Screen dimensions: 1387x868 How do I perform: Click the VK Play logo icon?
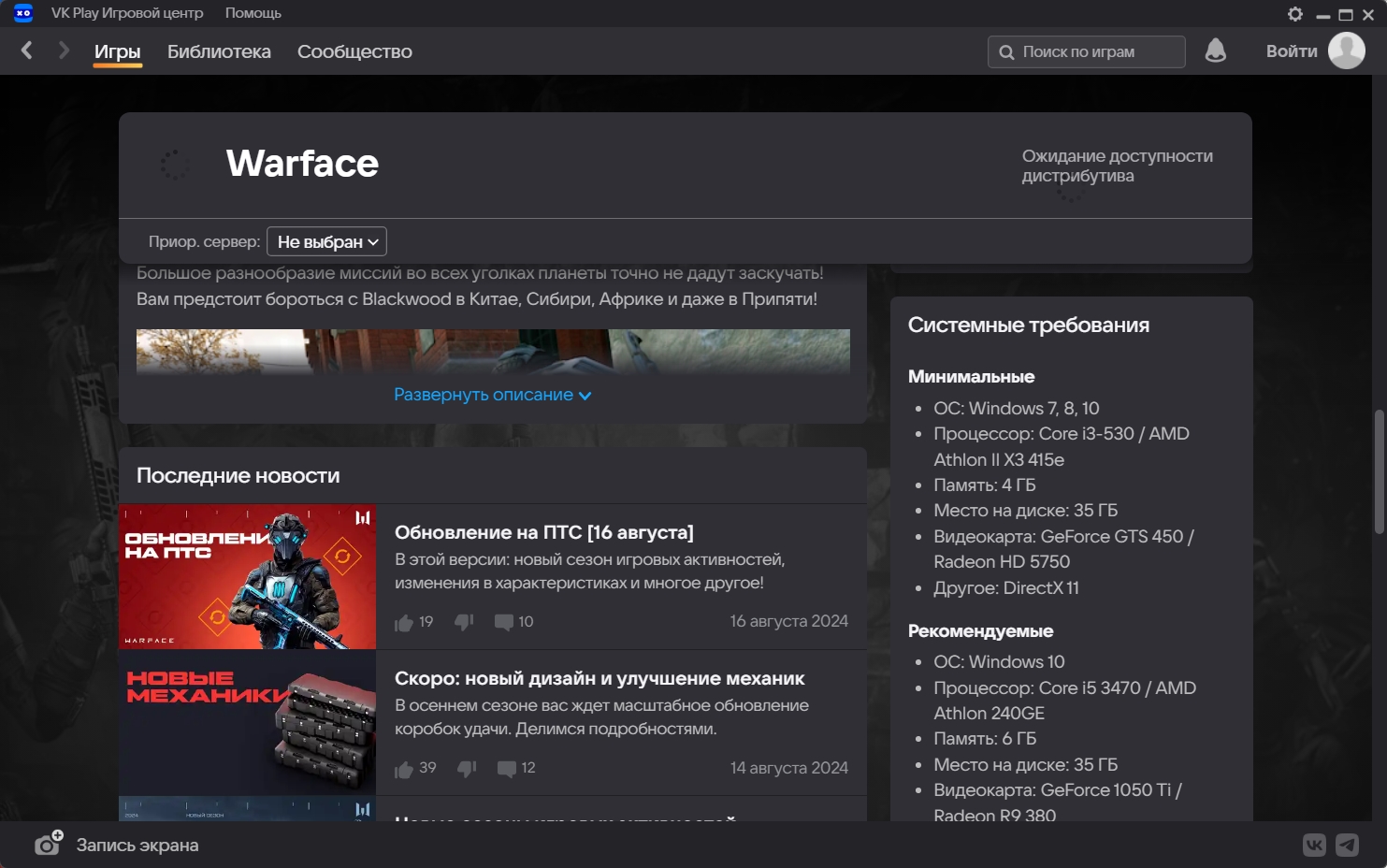(x=23, y=13)
